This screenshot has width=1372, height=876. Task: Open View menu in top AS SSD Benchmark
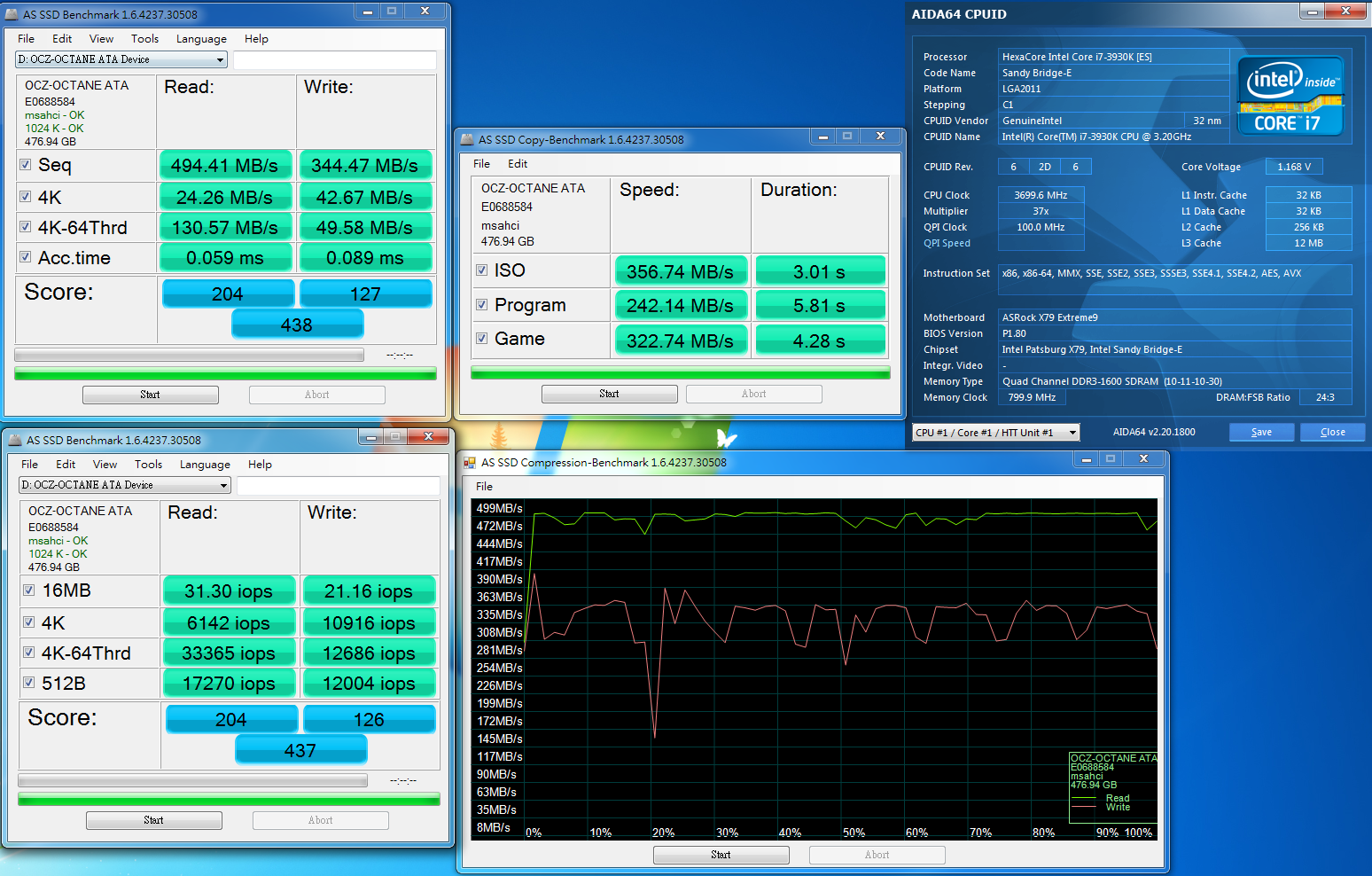[101, 38]
